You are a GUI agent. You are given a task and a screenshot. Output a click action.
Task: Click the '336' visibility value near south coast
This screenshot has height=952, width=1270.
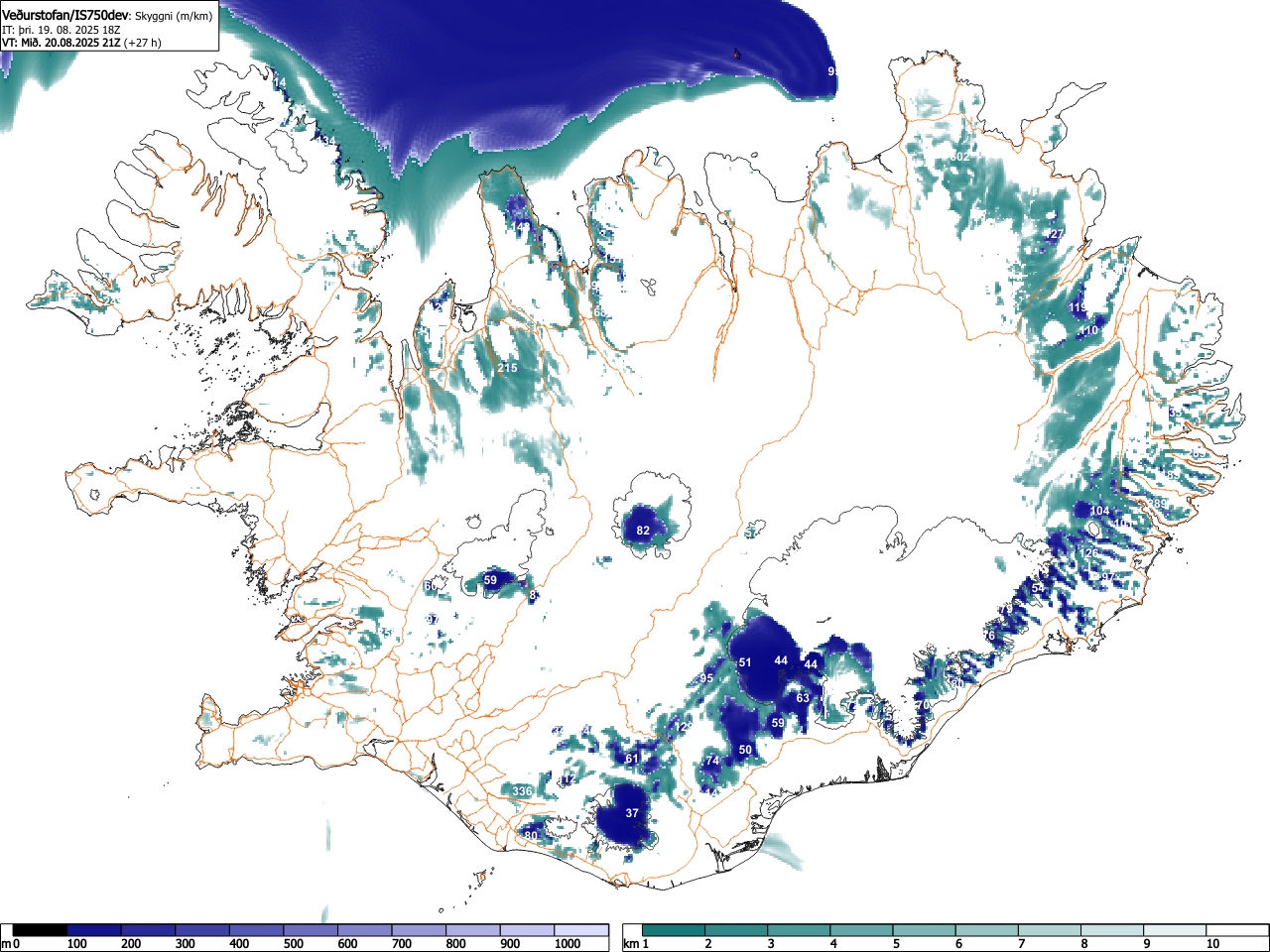point(522,790)
